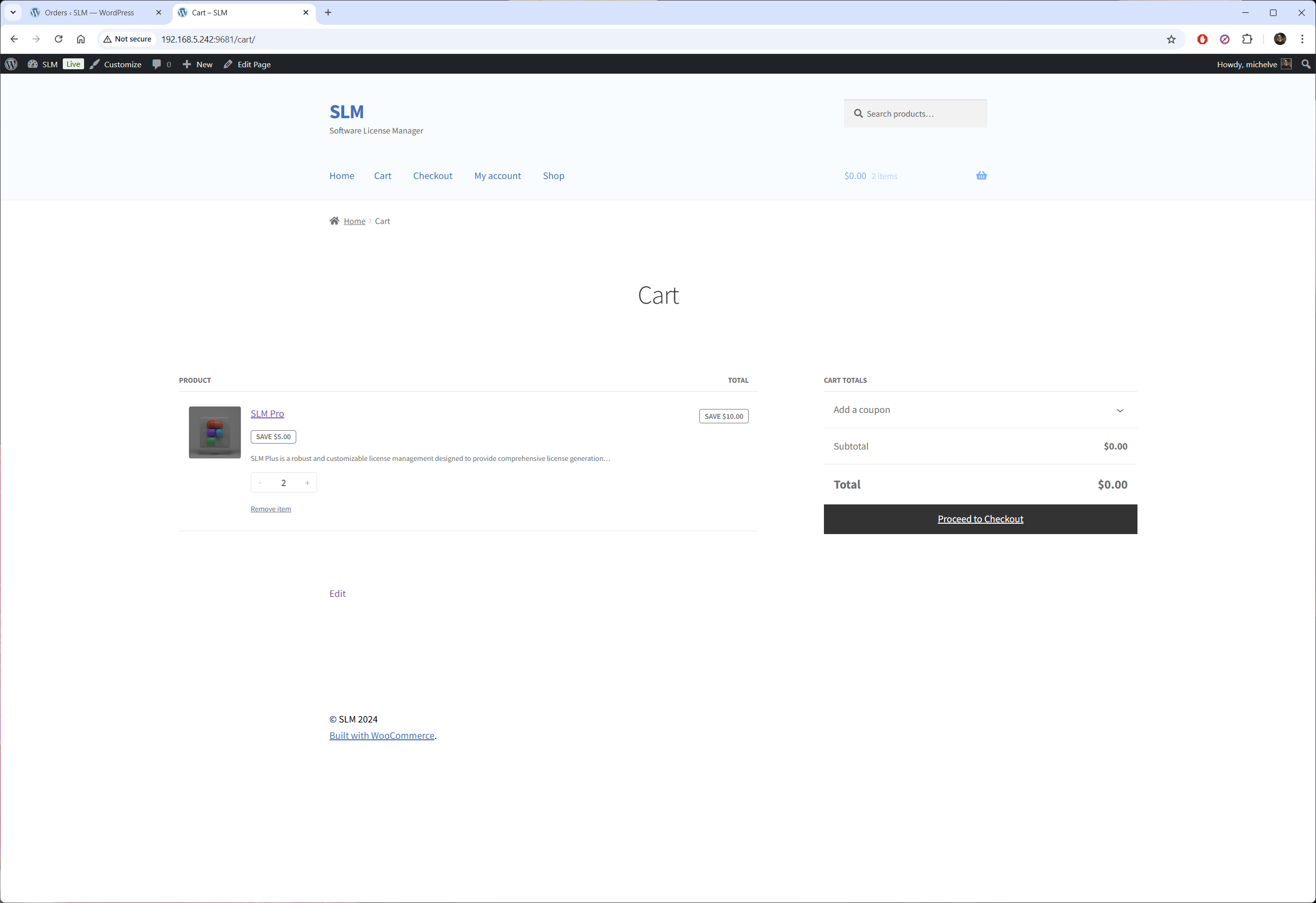Open the tab search dropdown arrow
The width and height of the screenshot is (1316, 903).
click(x=13, y=12)
